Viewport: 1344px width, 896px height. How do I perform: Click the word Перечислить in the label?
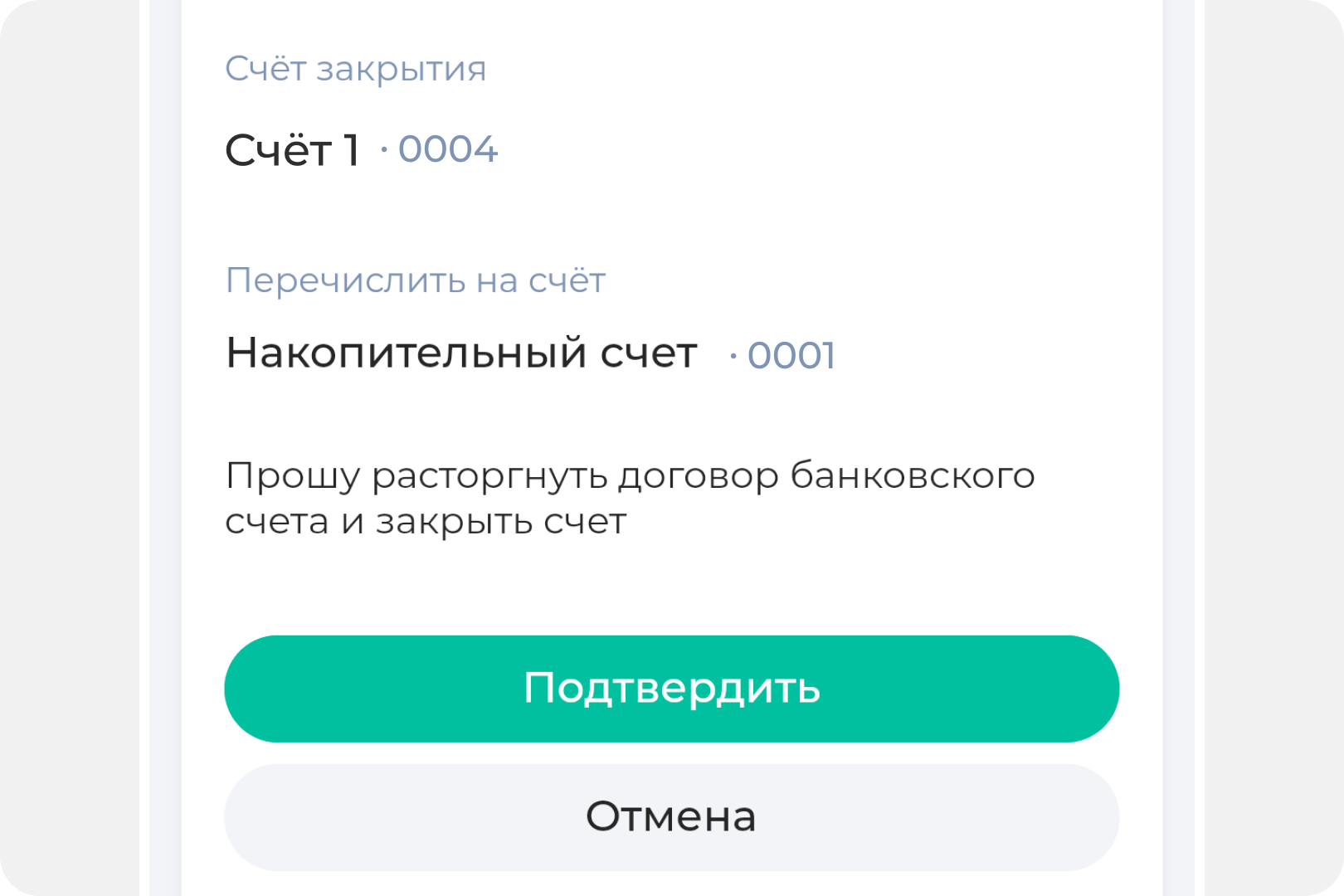[346, 281]
